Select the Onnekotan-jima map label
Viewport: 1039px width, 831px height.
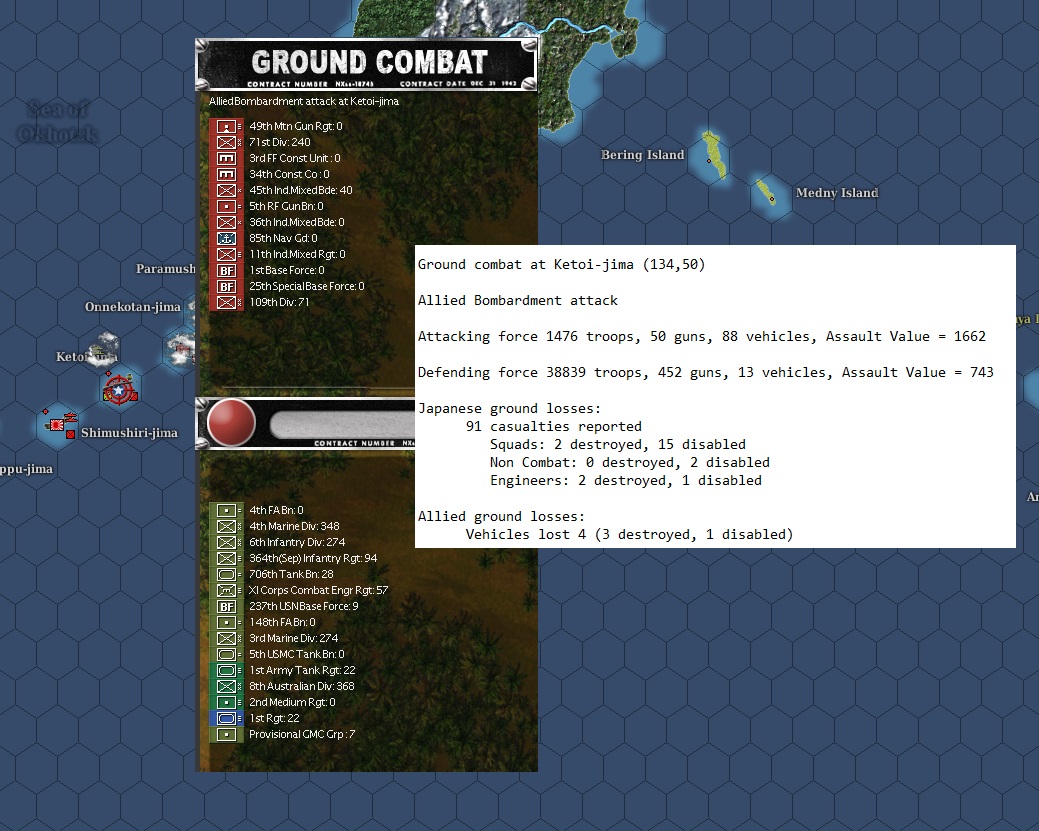click(x=133, y=307)
